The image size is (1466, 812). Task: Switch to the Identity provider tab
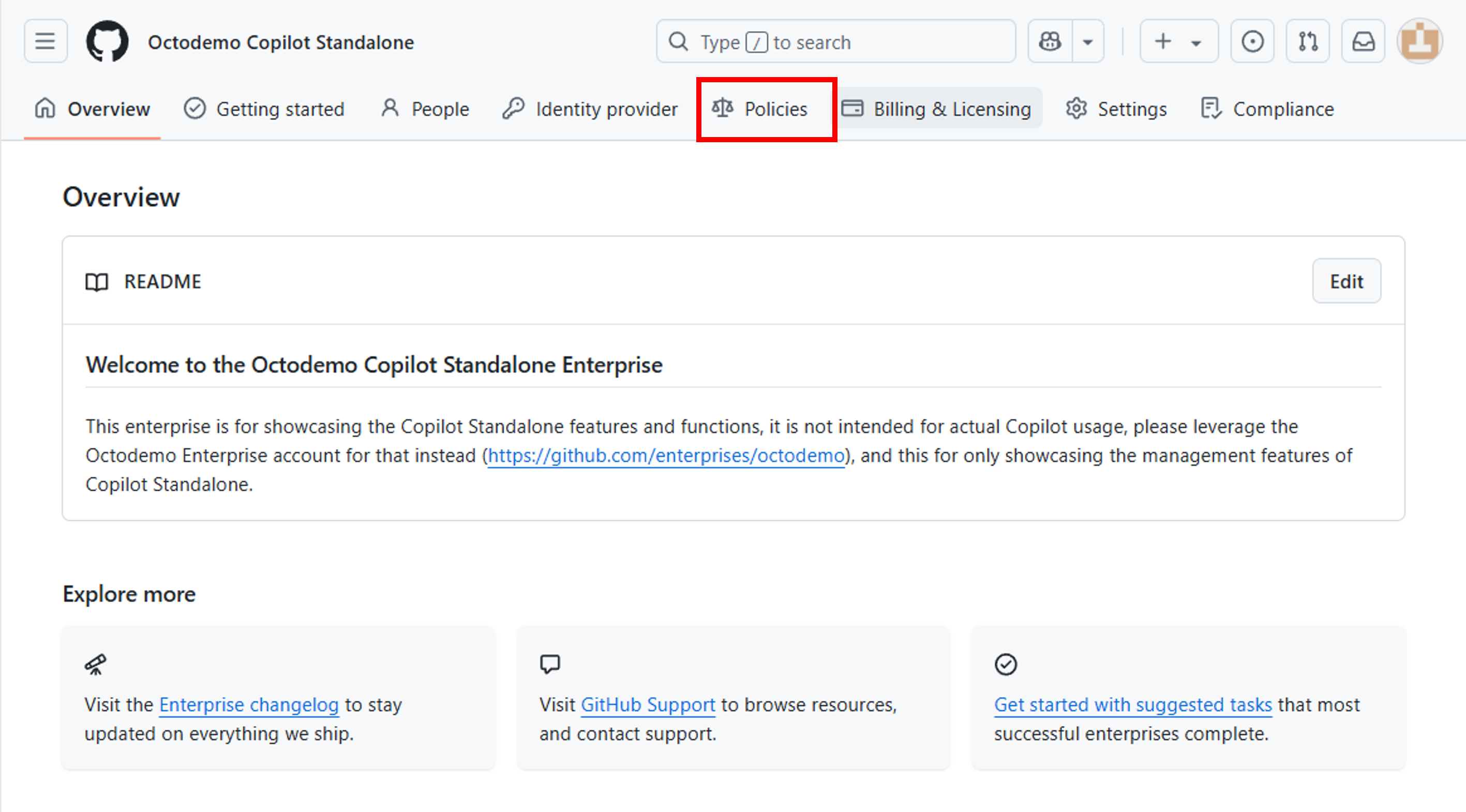tap(590, 109)
